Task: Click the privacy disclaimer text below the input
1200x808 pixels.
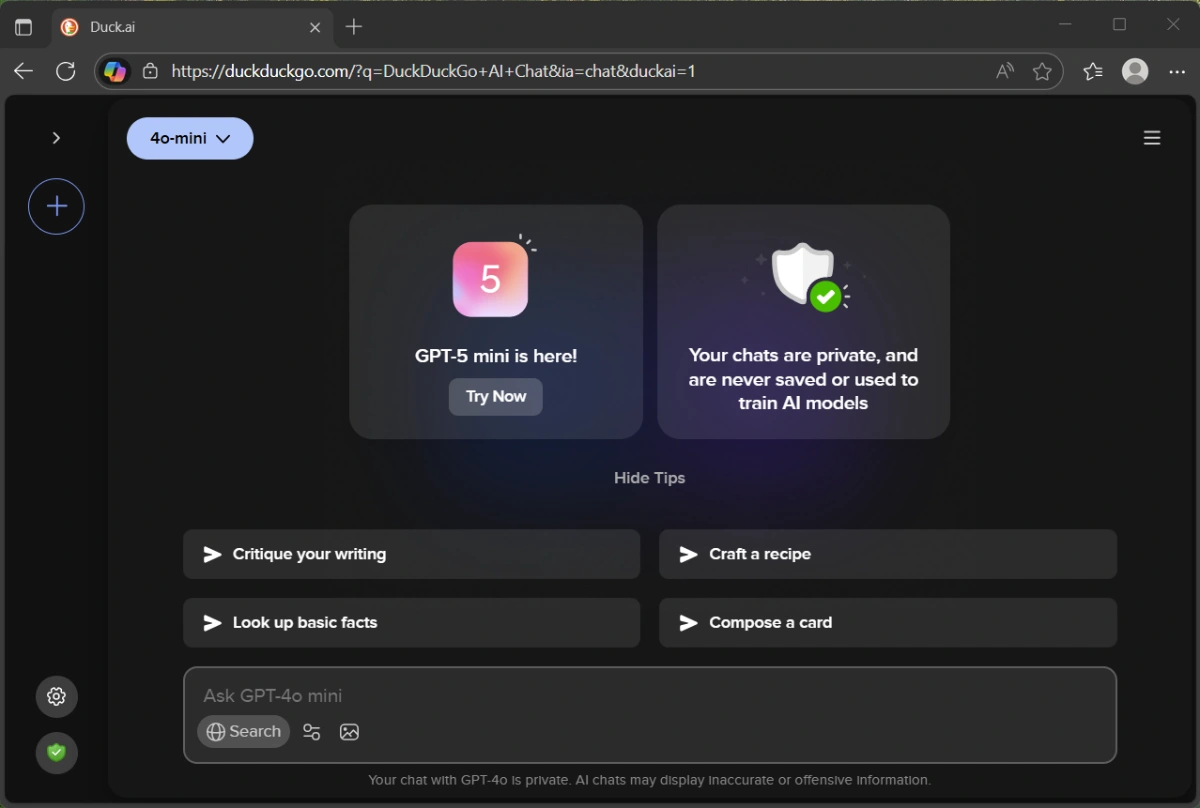Action: click(649, 780)
